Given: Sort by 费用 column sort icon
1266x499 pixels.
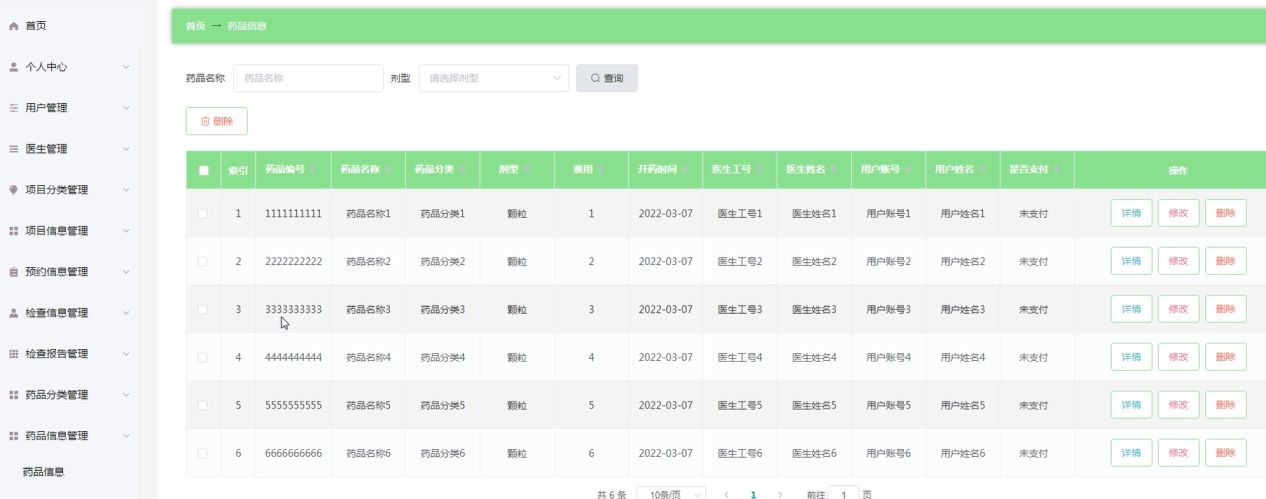Looking at the screenshot, I should coord(601,170).
